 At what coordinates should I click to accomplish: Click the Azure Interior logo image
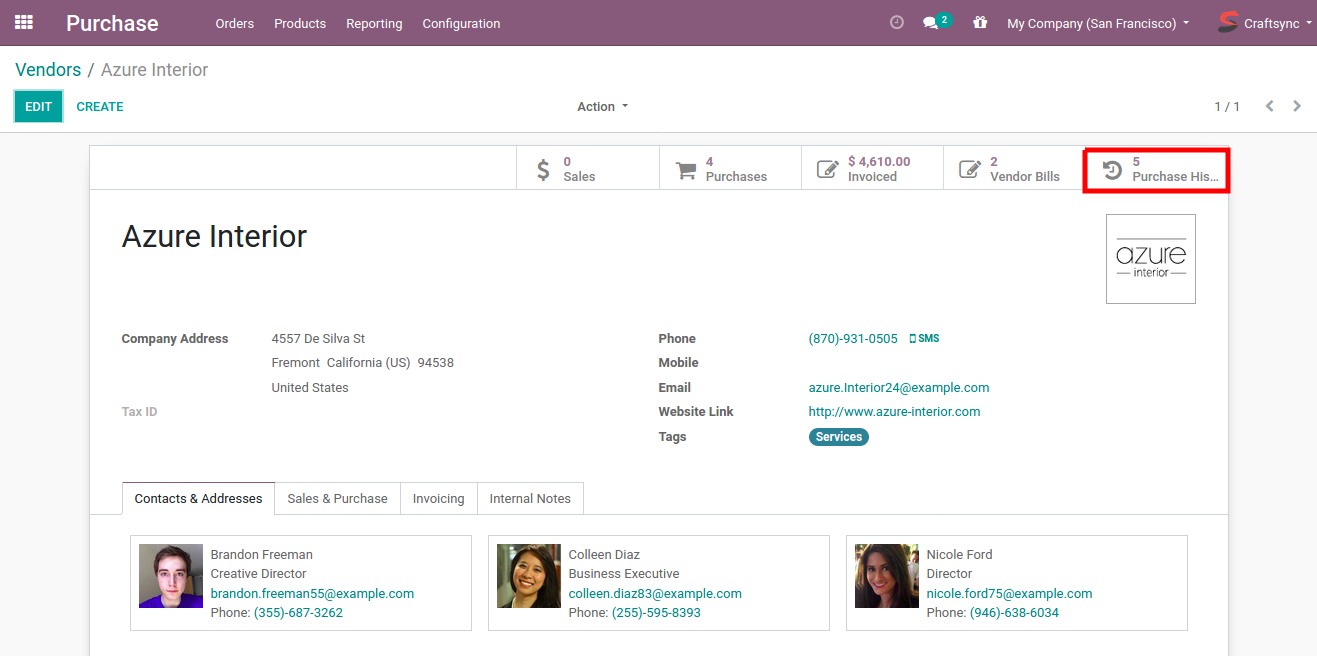(1150, 259)
